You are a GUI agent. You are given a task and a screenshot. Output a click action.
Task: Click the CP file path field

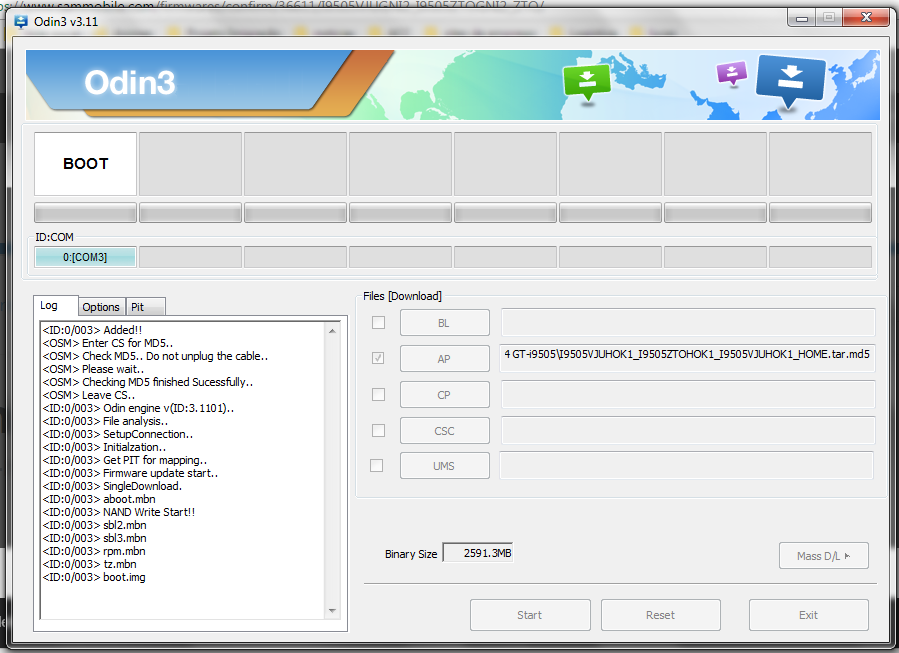coord(688,394)
